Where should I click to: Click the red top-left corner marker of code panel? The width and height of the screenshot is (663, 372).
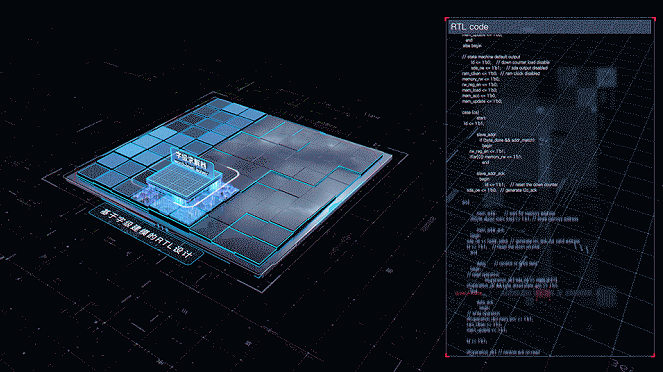click(447, 19)
